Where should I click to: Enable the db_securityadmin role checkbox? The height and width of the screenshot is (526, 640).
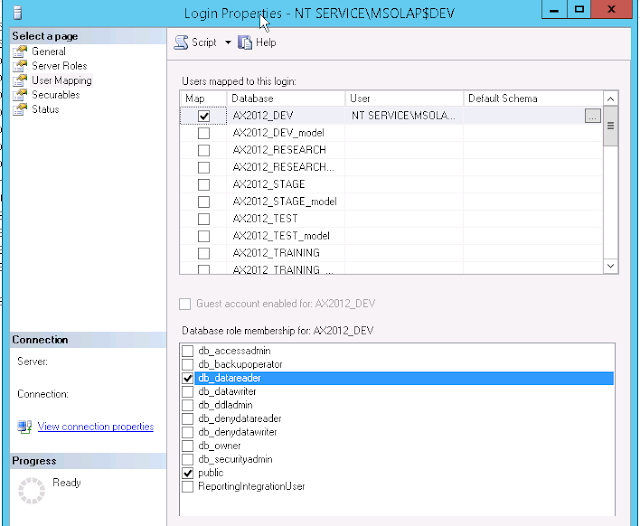click(x=188, y=459)
